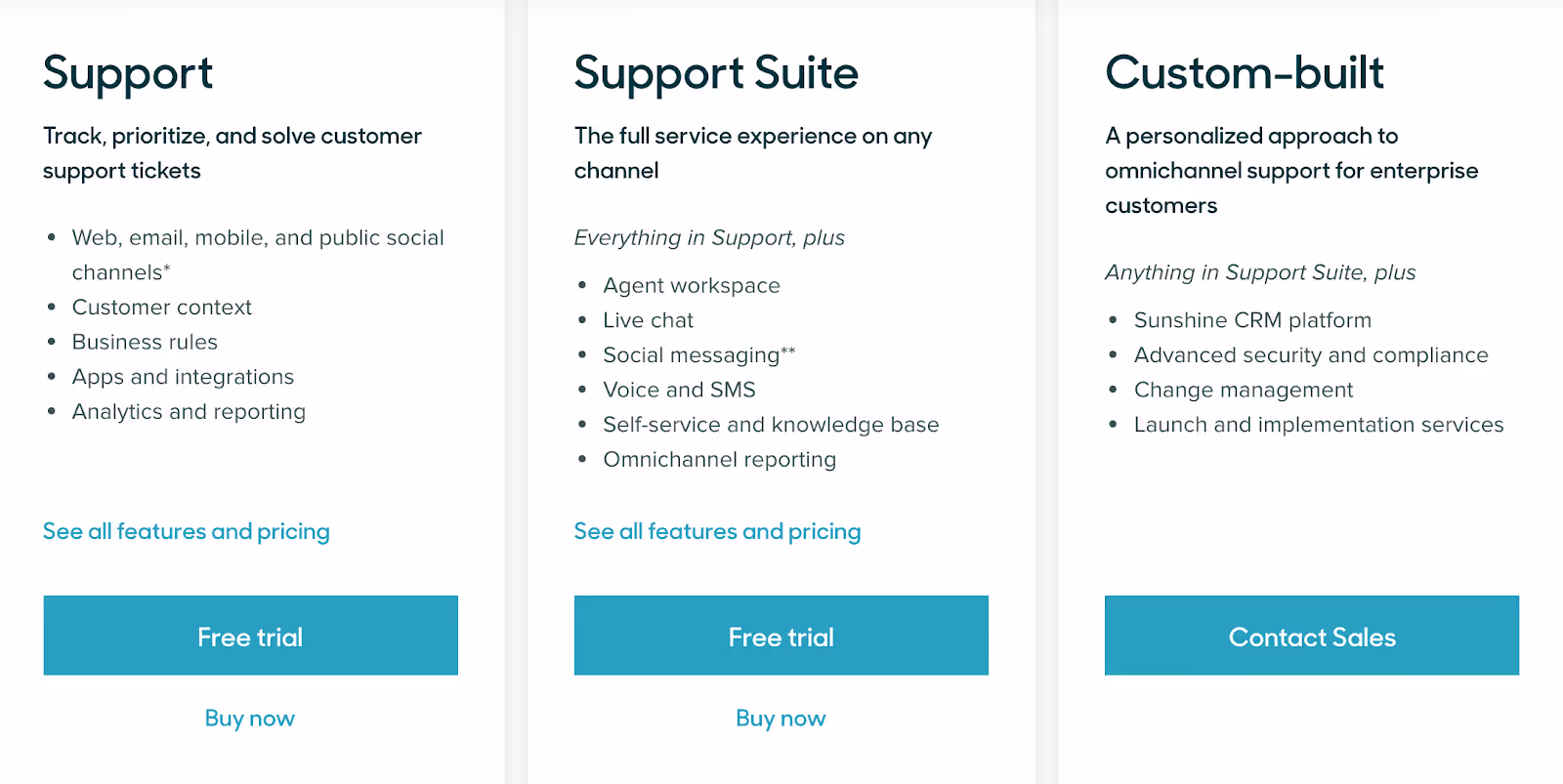Open See all features and pricing for Support
The width and height of the screenshot is (1563, 784).
(186, 531)
